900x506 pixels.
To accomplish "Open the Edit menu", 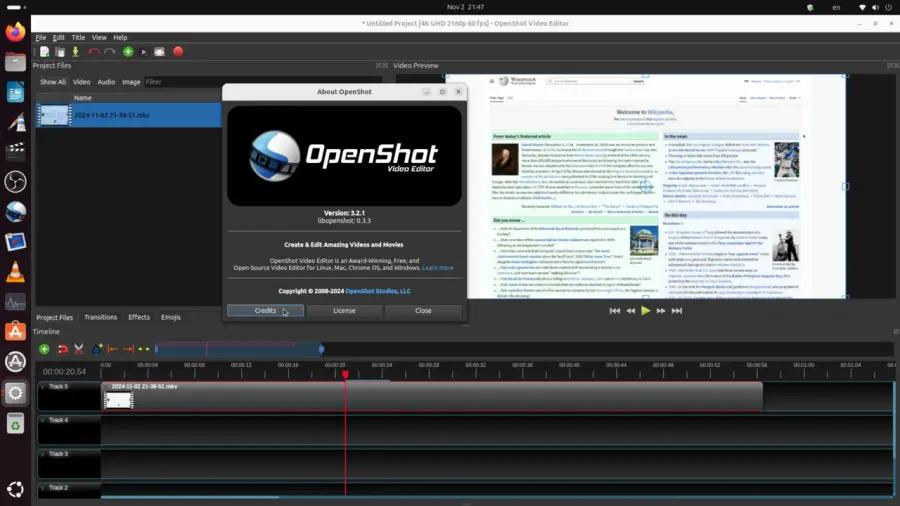I will (59, 37).
